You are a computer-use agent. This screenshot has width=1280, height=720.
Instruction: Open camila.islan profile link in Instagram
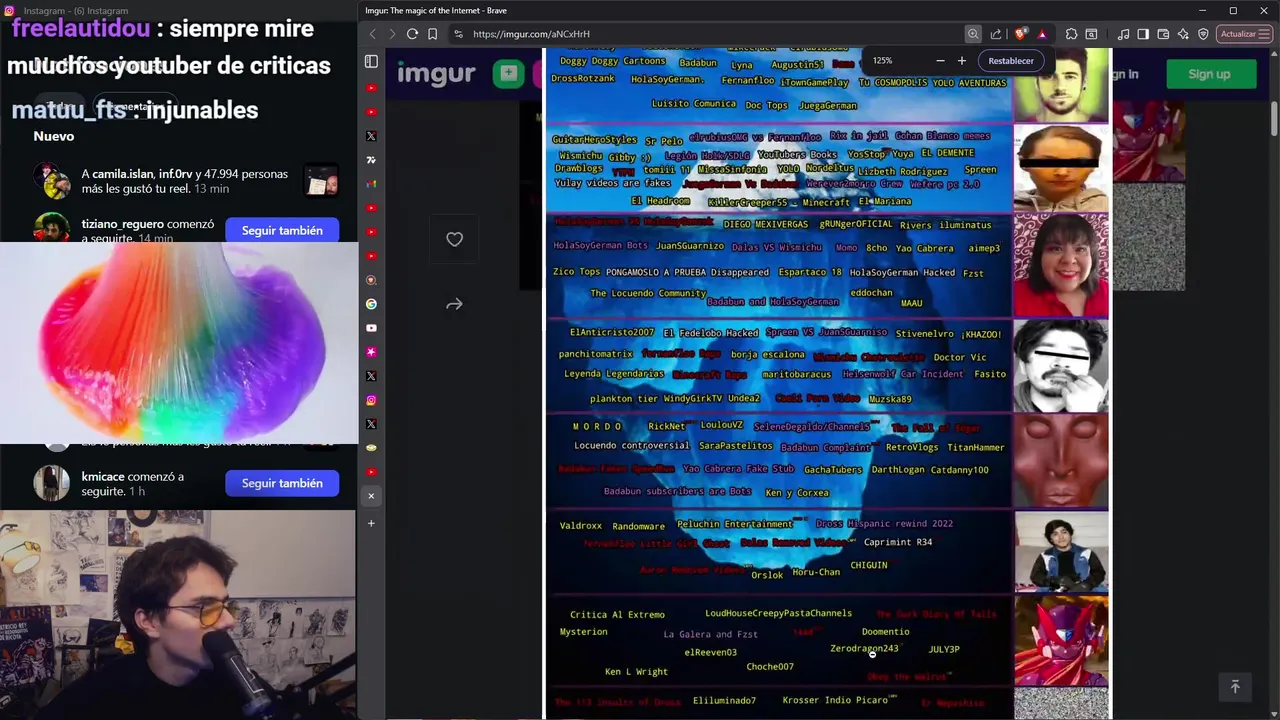click(x=123, y=174)
